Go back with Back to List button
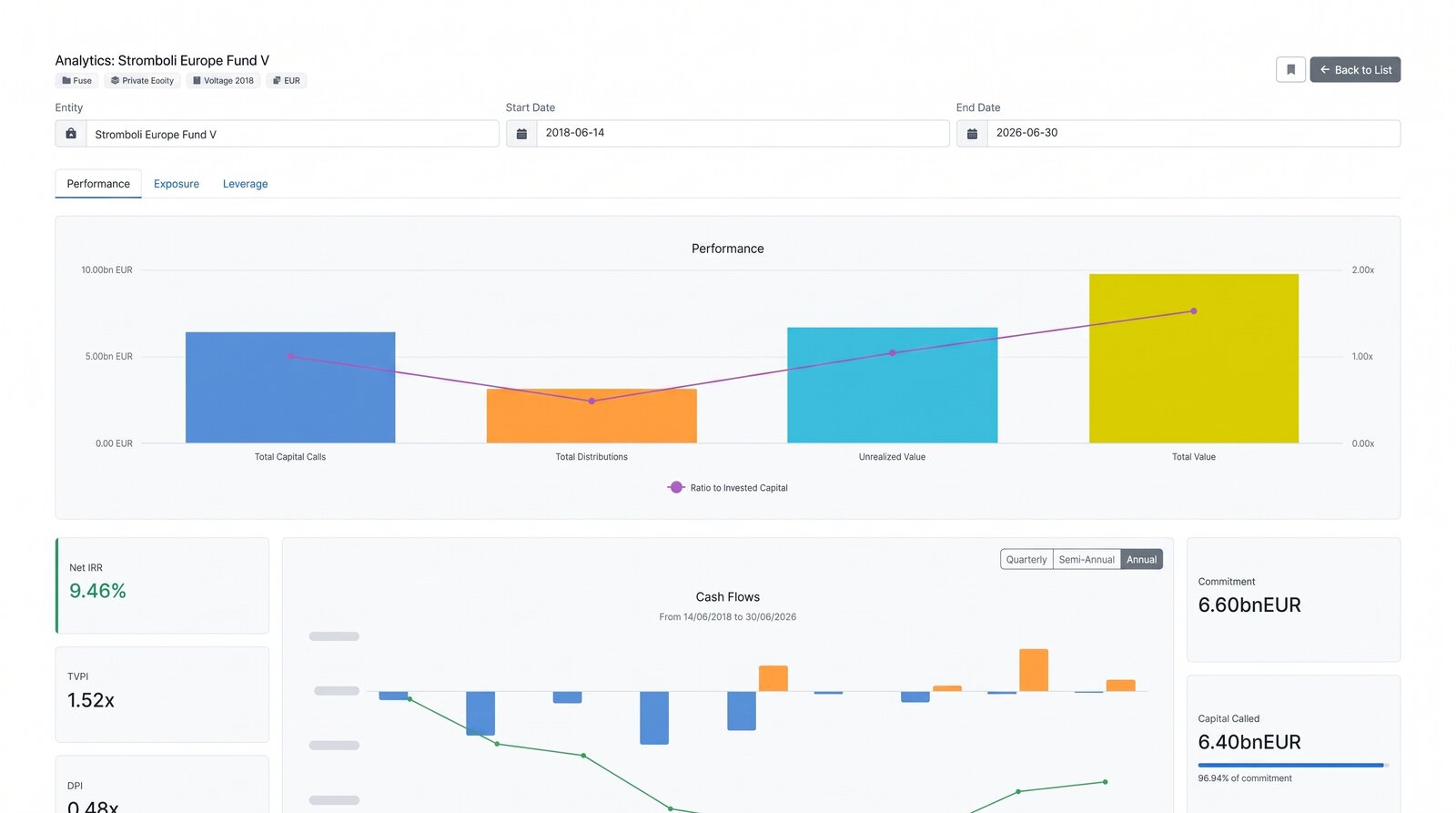The image size is (1456, 813). 1355,70
